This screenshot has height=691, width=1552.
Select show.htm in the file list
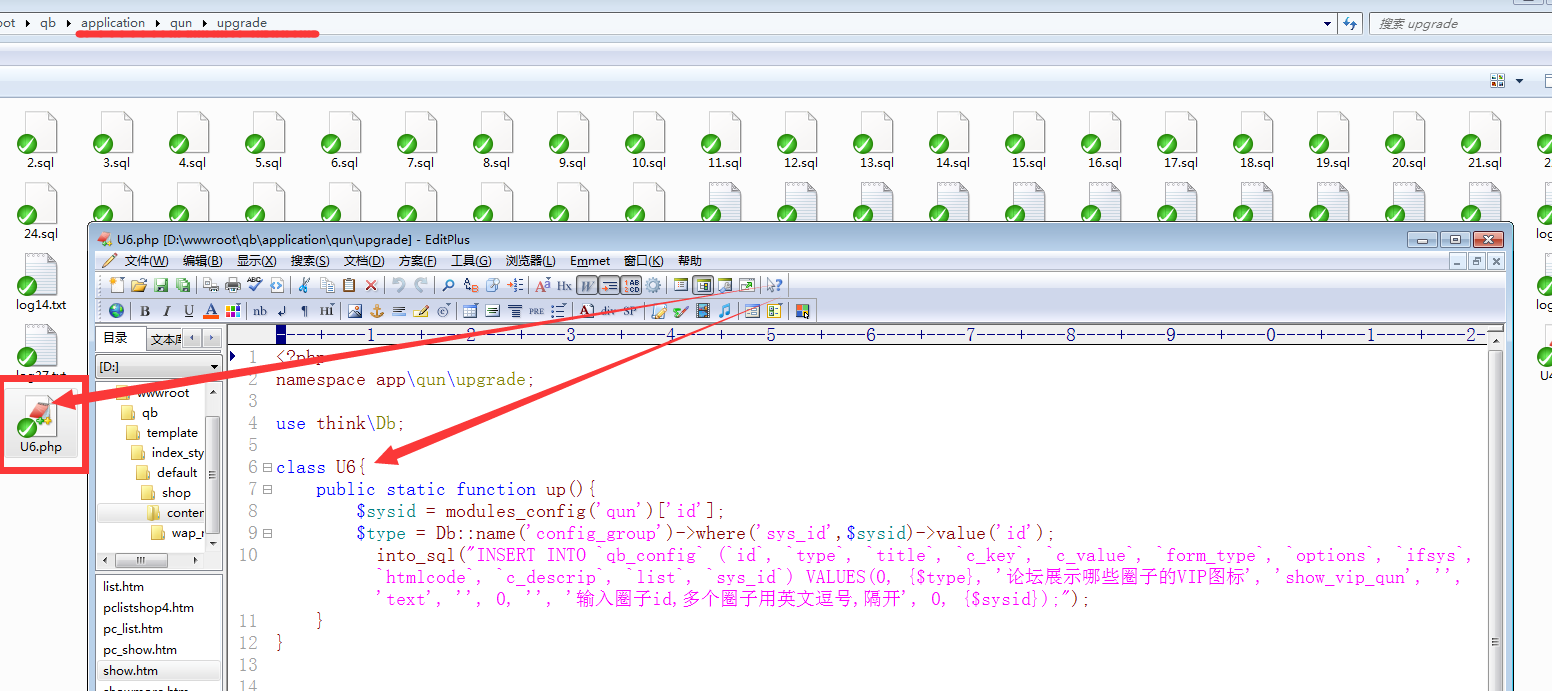131,670
